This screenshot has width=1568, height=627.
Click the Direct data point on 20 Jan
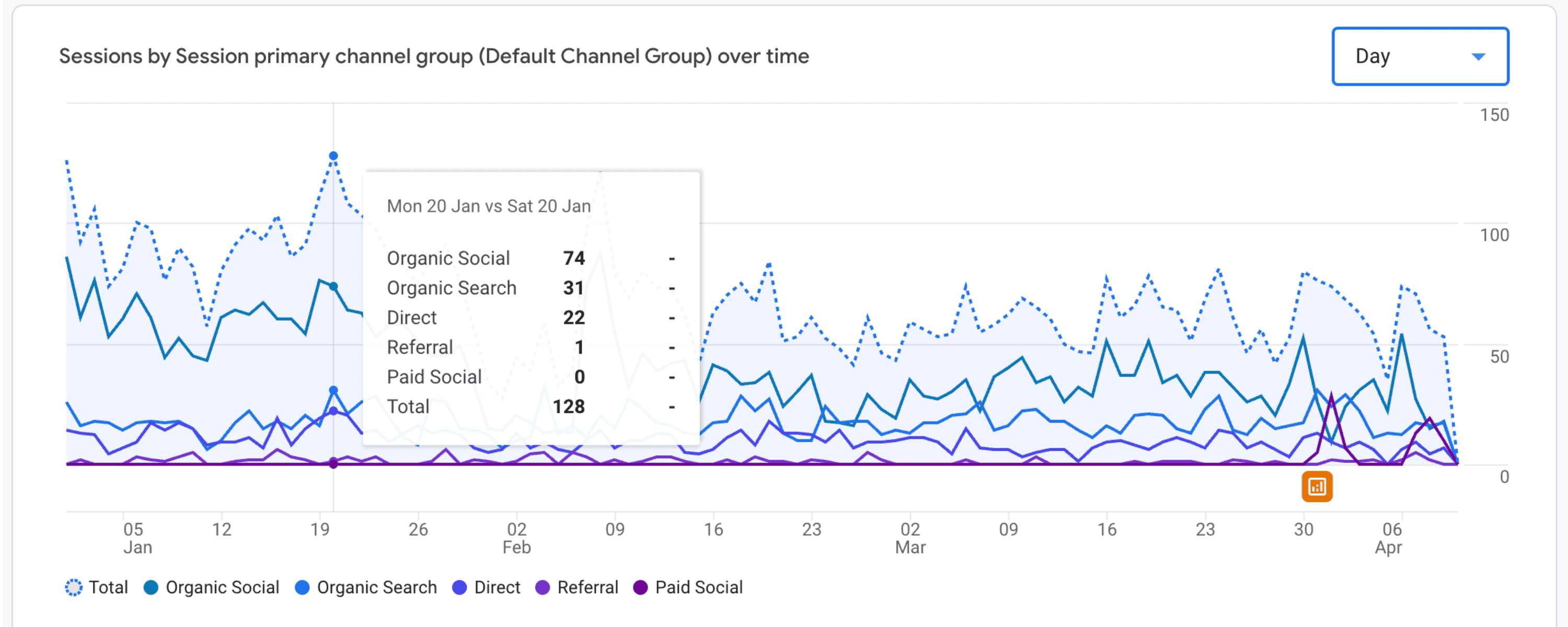333,411
